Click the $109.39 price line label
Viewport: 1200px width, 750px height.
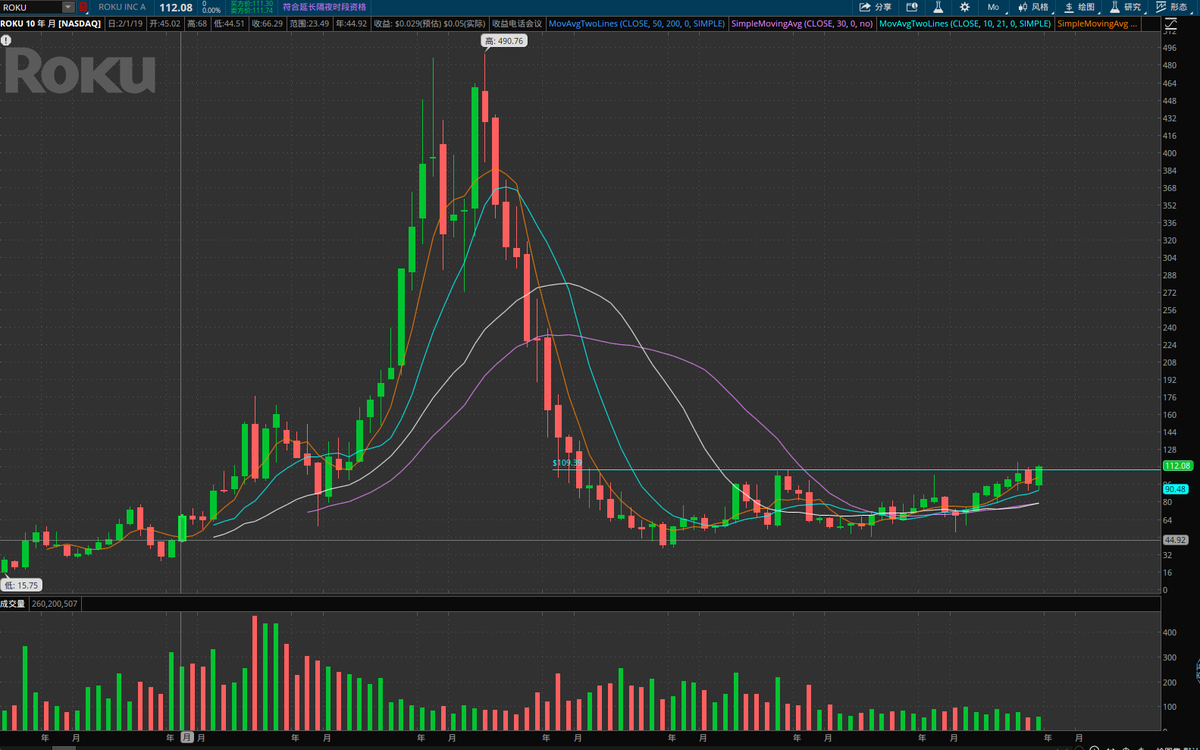coord(567,463)
